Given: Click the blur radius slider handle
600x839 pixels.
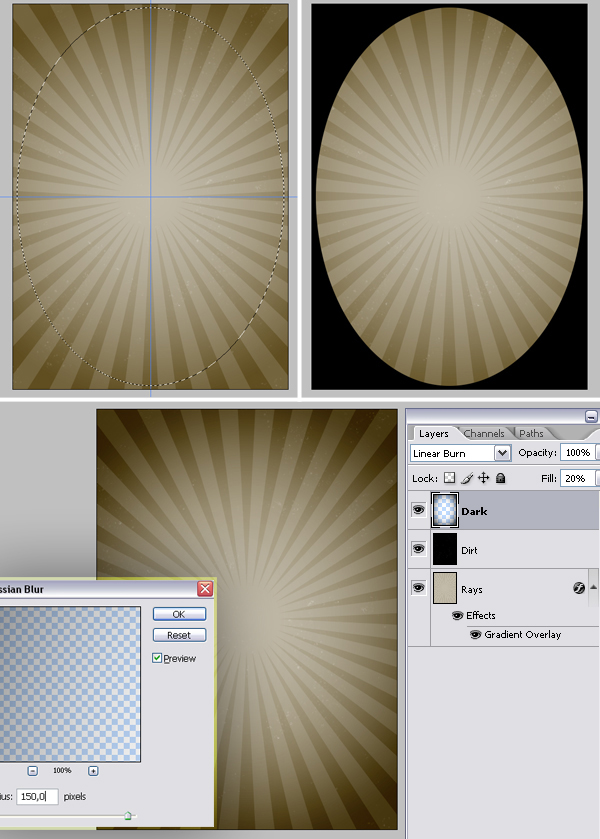Looking at the screenshot, I should coord(128,816).
